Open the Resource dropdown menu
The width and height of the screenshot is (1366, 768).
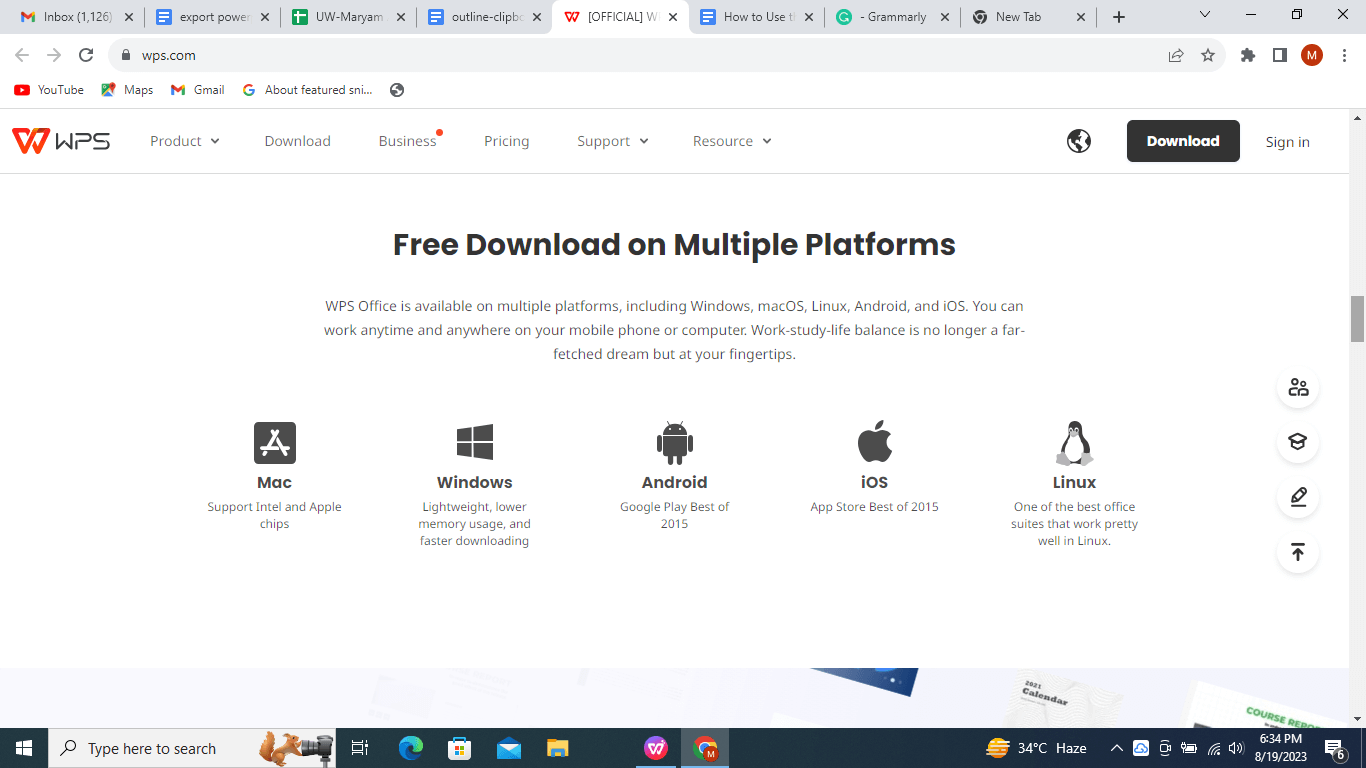pos(731,140)
